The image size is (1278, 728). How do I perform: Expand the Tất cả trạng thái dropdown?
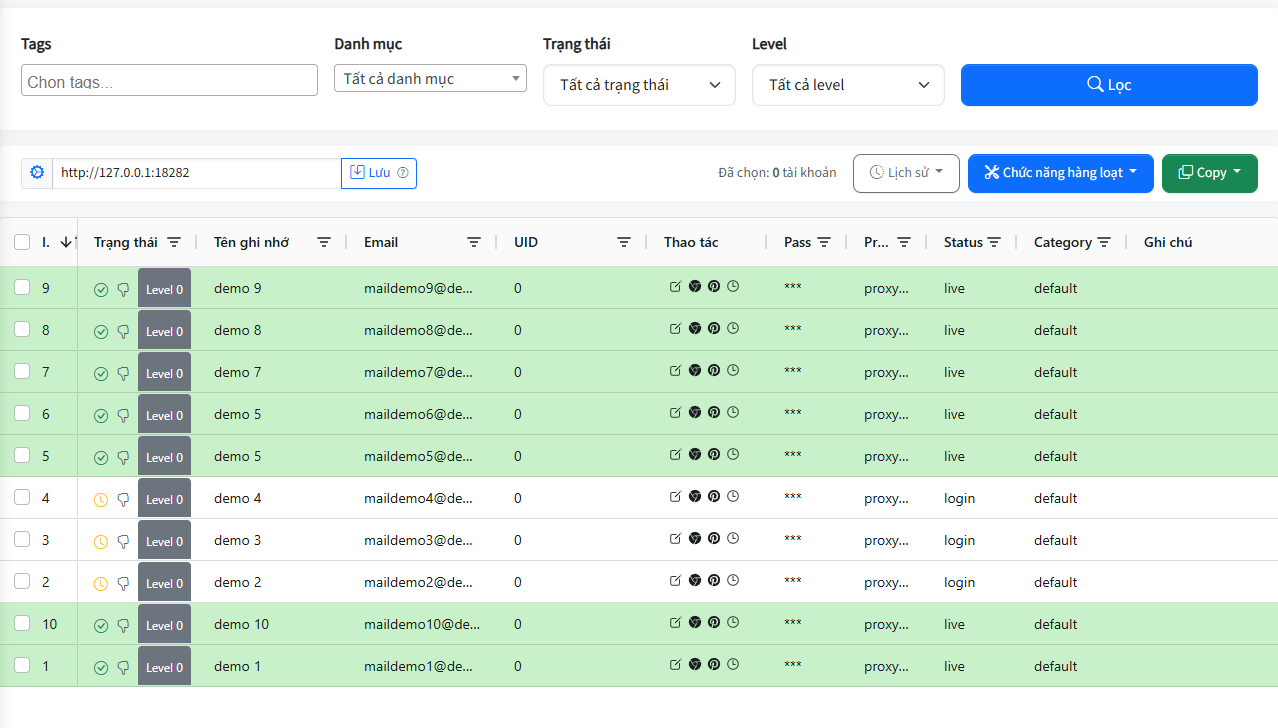click(639, 85)
